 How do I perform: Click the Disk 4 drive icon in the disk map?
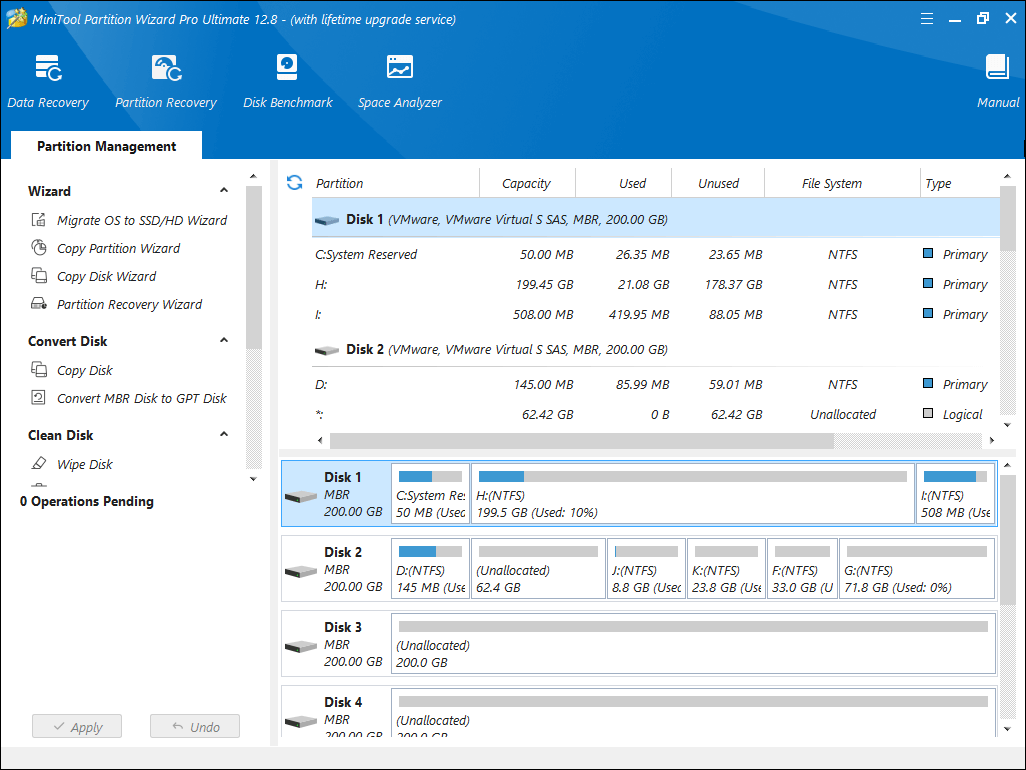301,722
